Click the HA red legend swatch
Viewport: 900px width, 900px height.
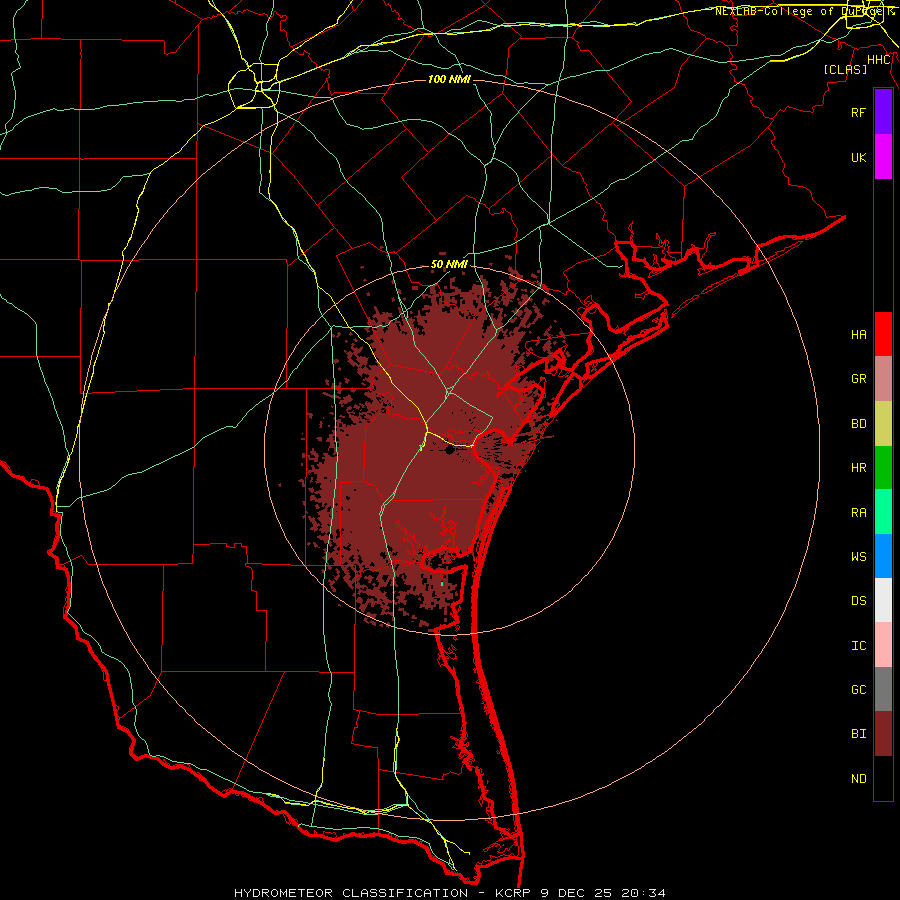pos(883,334)
